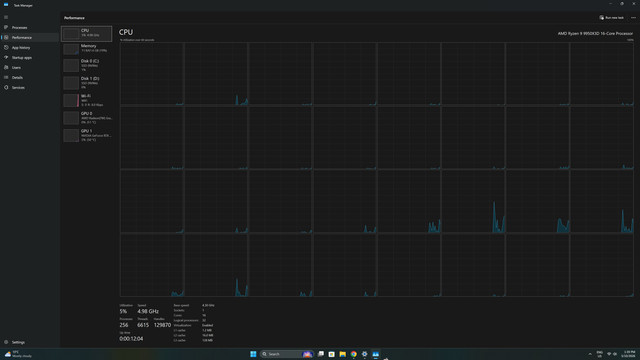Open network and volume quick settings
Screen dimensions: 640x360
(612, 354)
